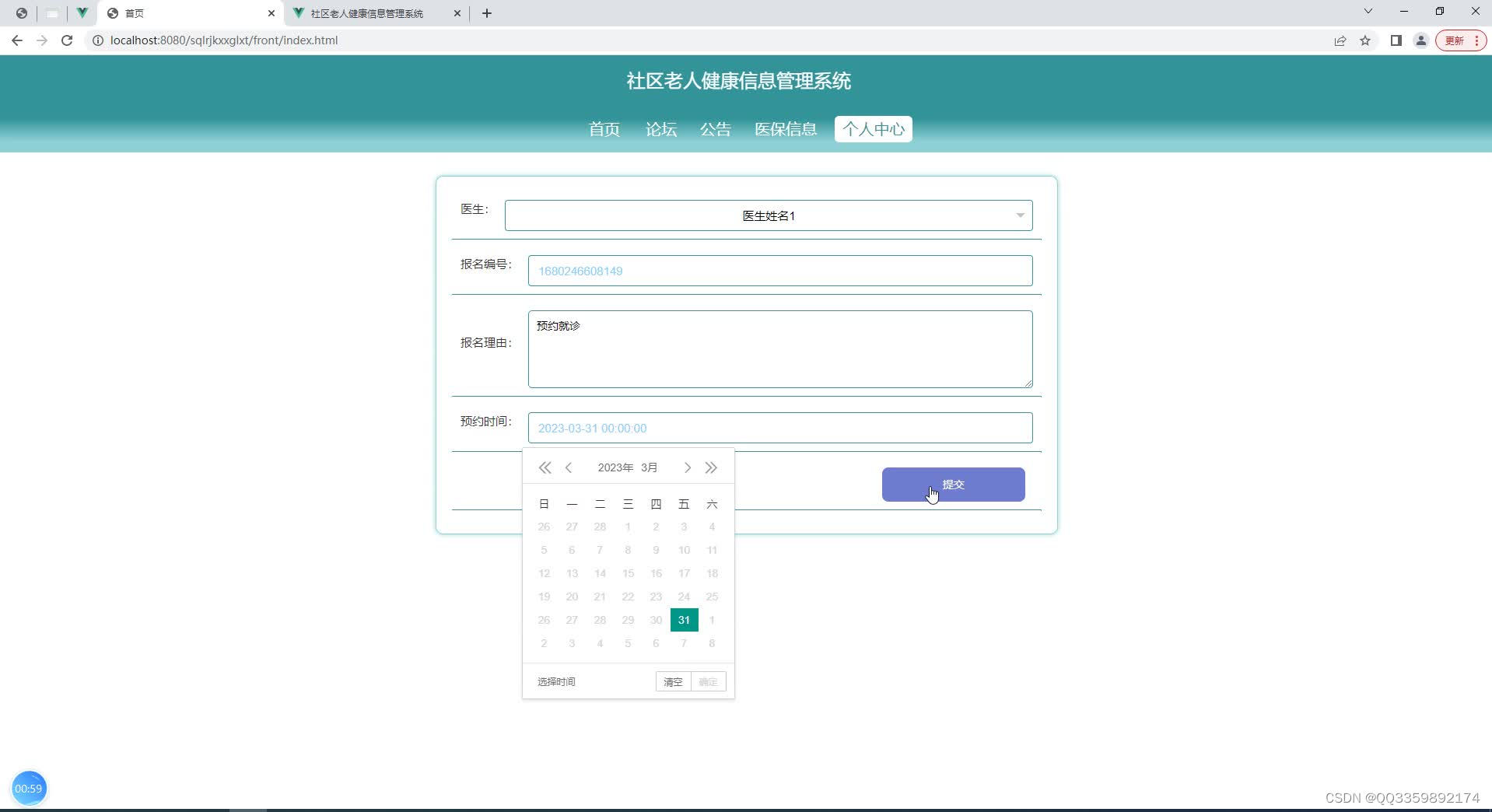Select date 10 in the March calendar
Image resolution: width=1492 pixels, height=812 pixels.
click(684, 550)
